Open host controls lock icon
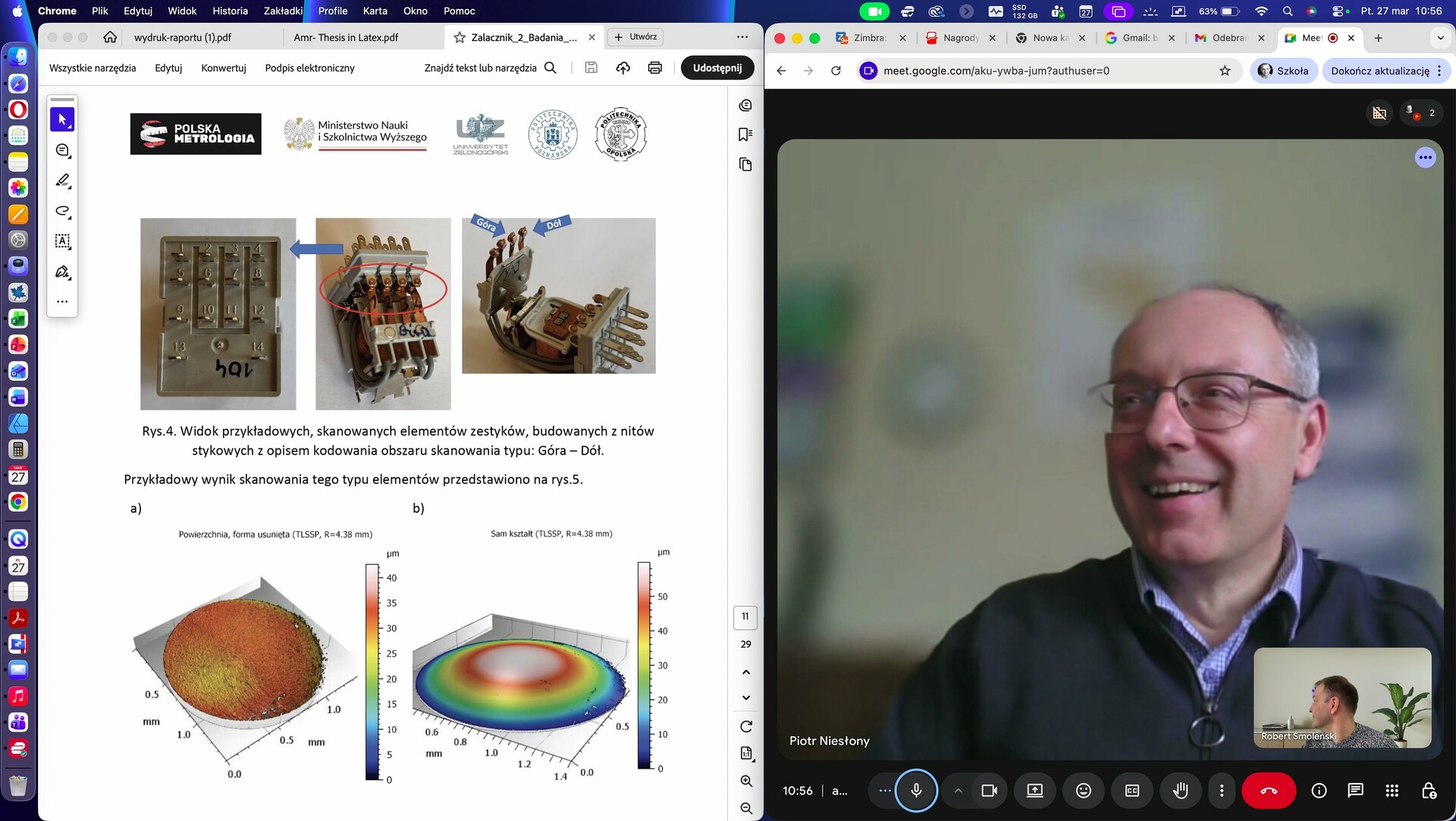This screenshot has width=1456, height=821. coord(1429,791)
